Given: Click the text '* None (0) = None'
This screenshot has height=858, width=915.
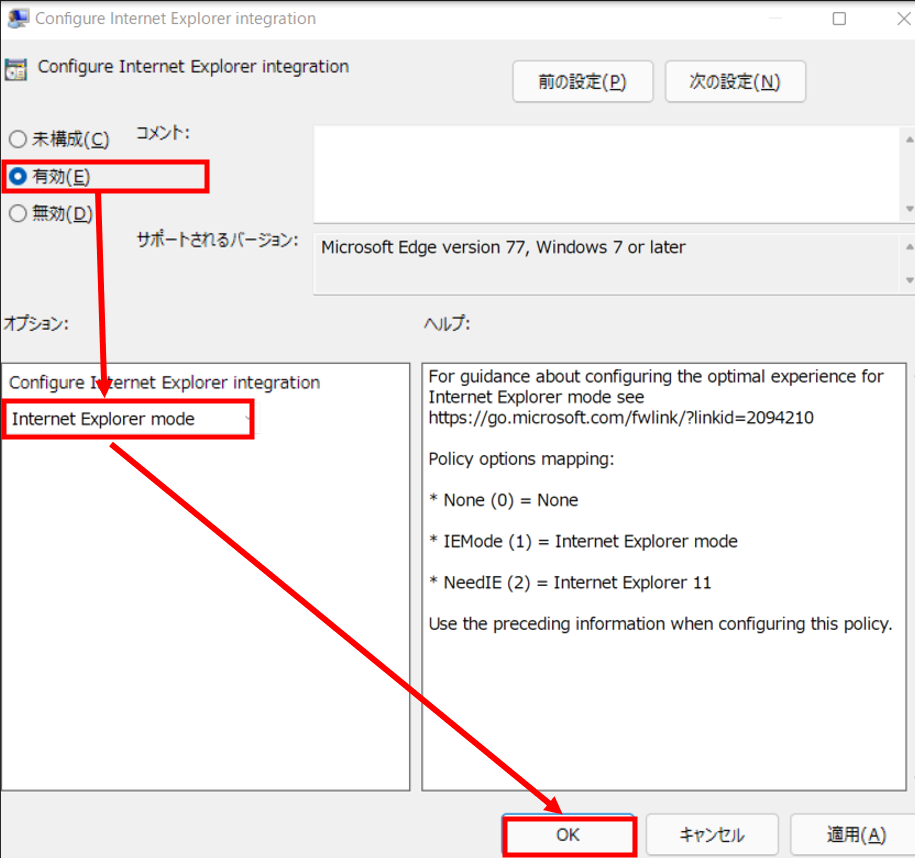Looking at the screenshot, I should tap(504, 500).
